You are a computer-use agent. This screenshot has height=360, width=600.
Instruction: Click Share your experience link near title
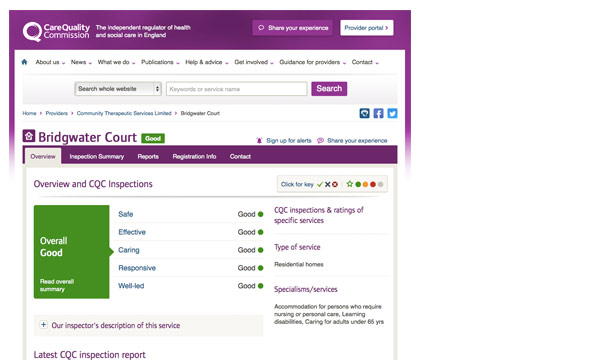[357, 140]
